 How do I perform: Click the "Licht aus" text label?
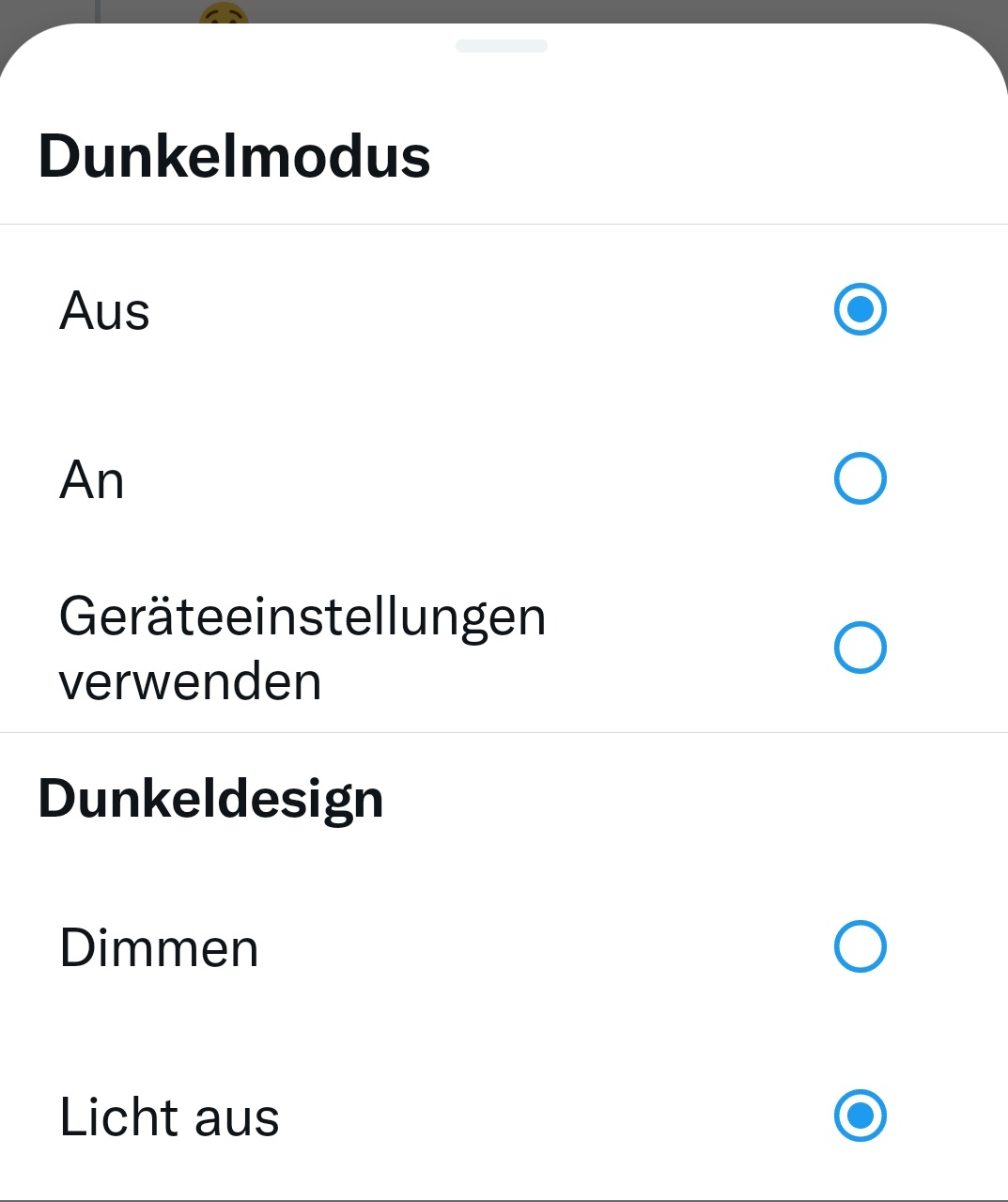point(169,1117)
